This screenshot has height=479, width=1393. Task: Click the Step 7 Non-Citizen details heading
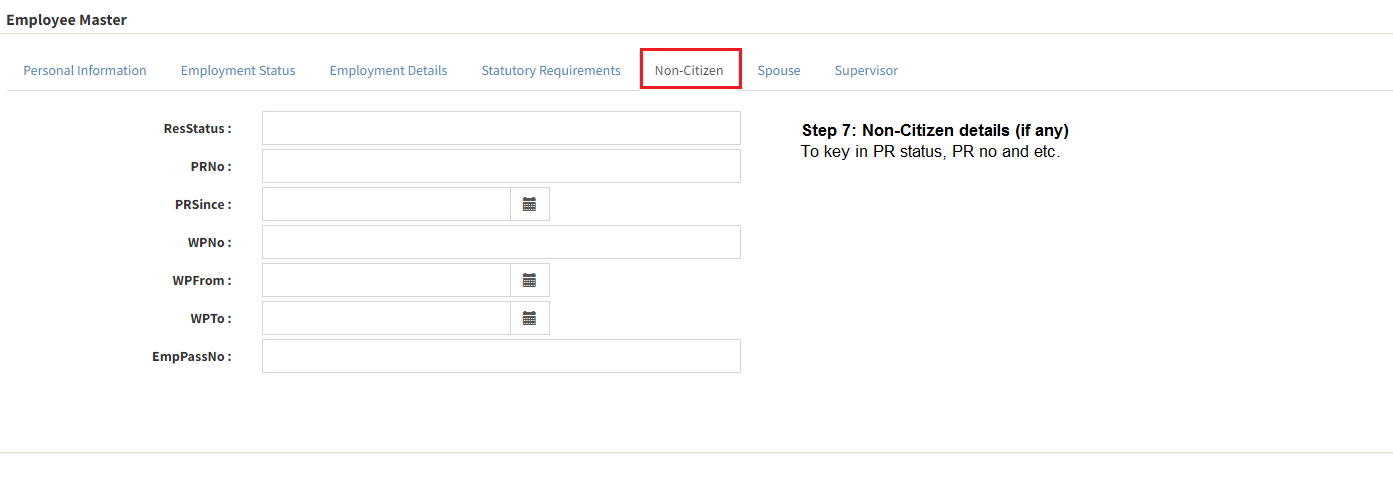point(935,131)
